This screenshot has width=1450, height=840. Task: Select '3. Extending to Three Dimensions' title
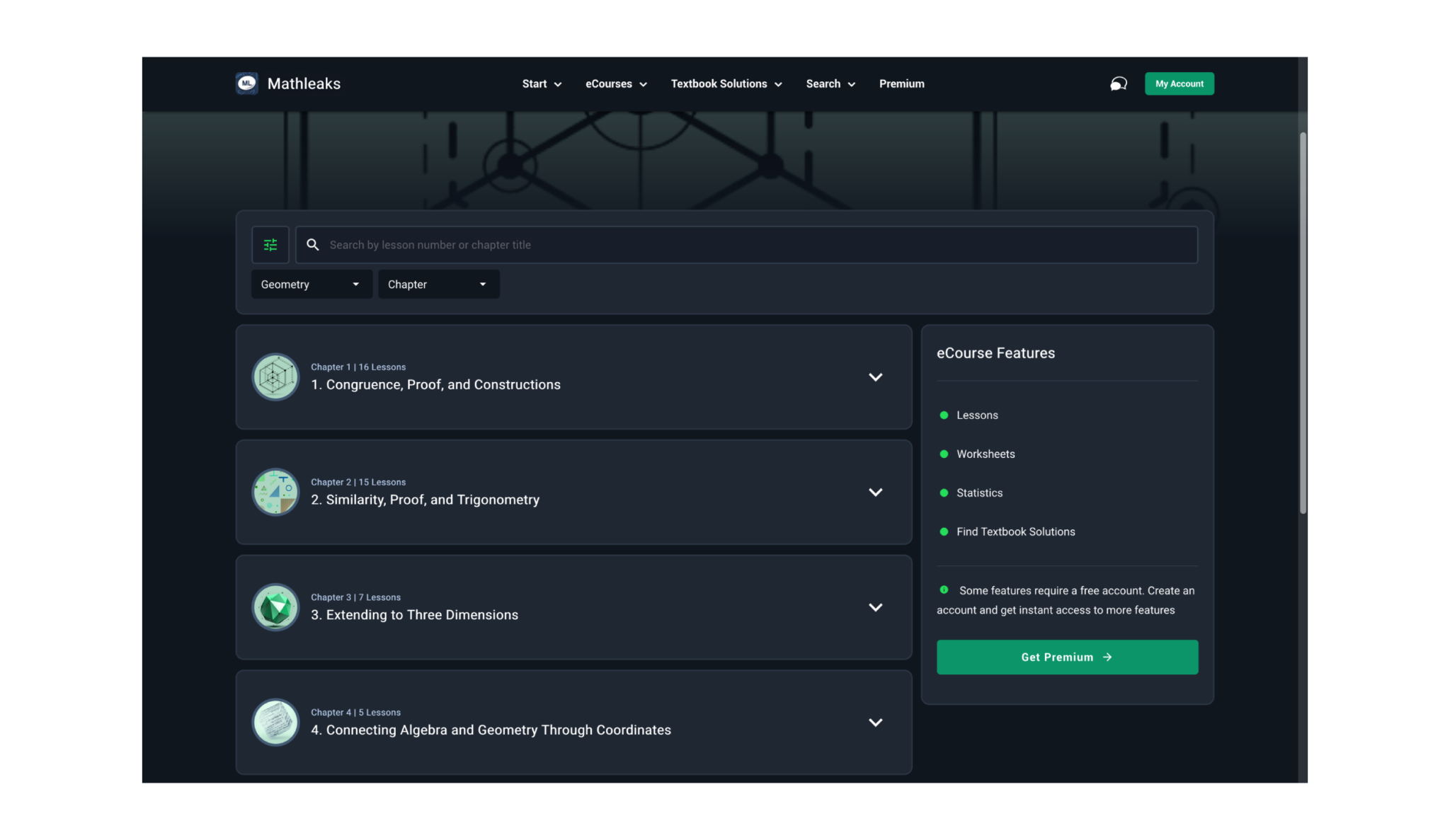(x=414, y=615)
